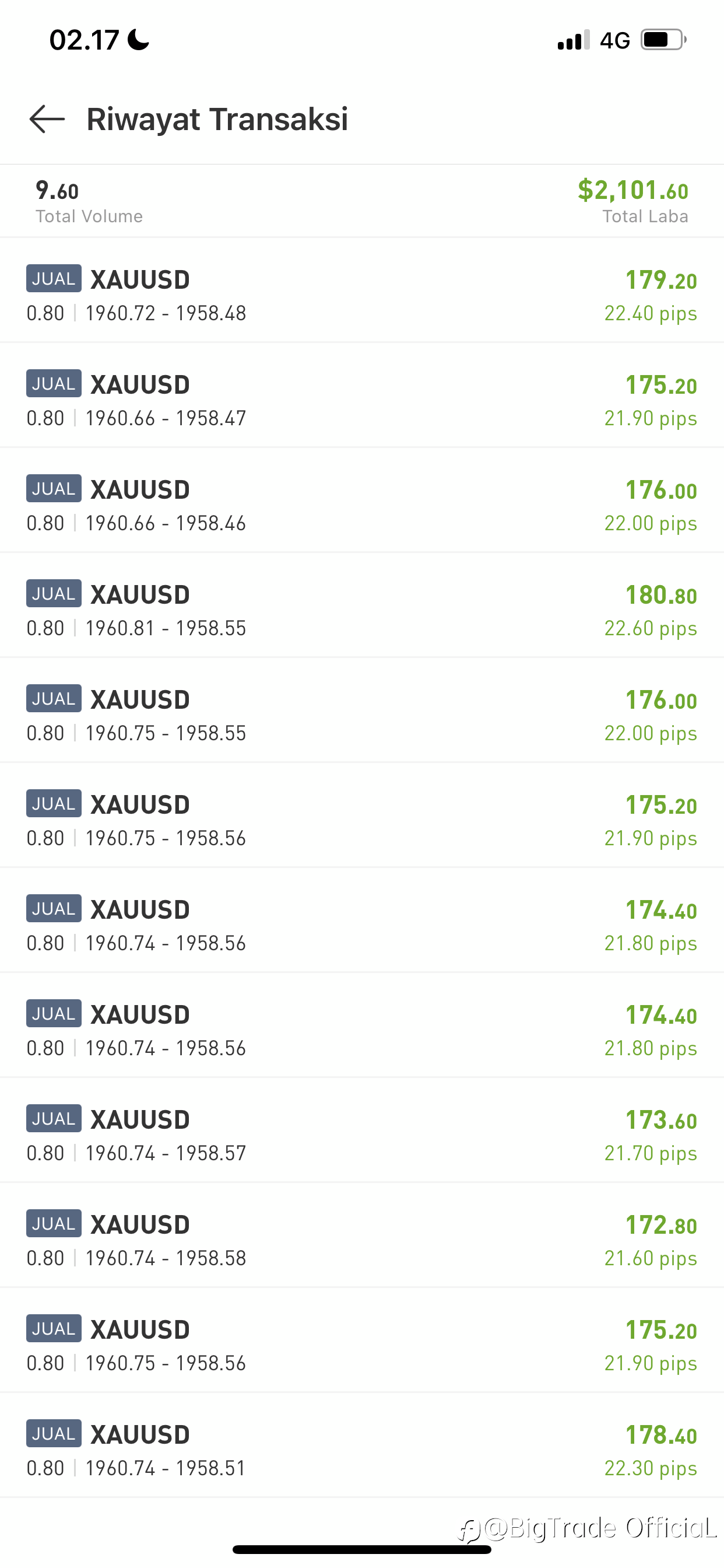
Task: Tap the moon Do Not Disturb icon
Action: point(138,40)
